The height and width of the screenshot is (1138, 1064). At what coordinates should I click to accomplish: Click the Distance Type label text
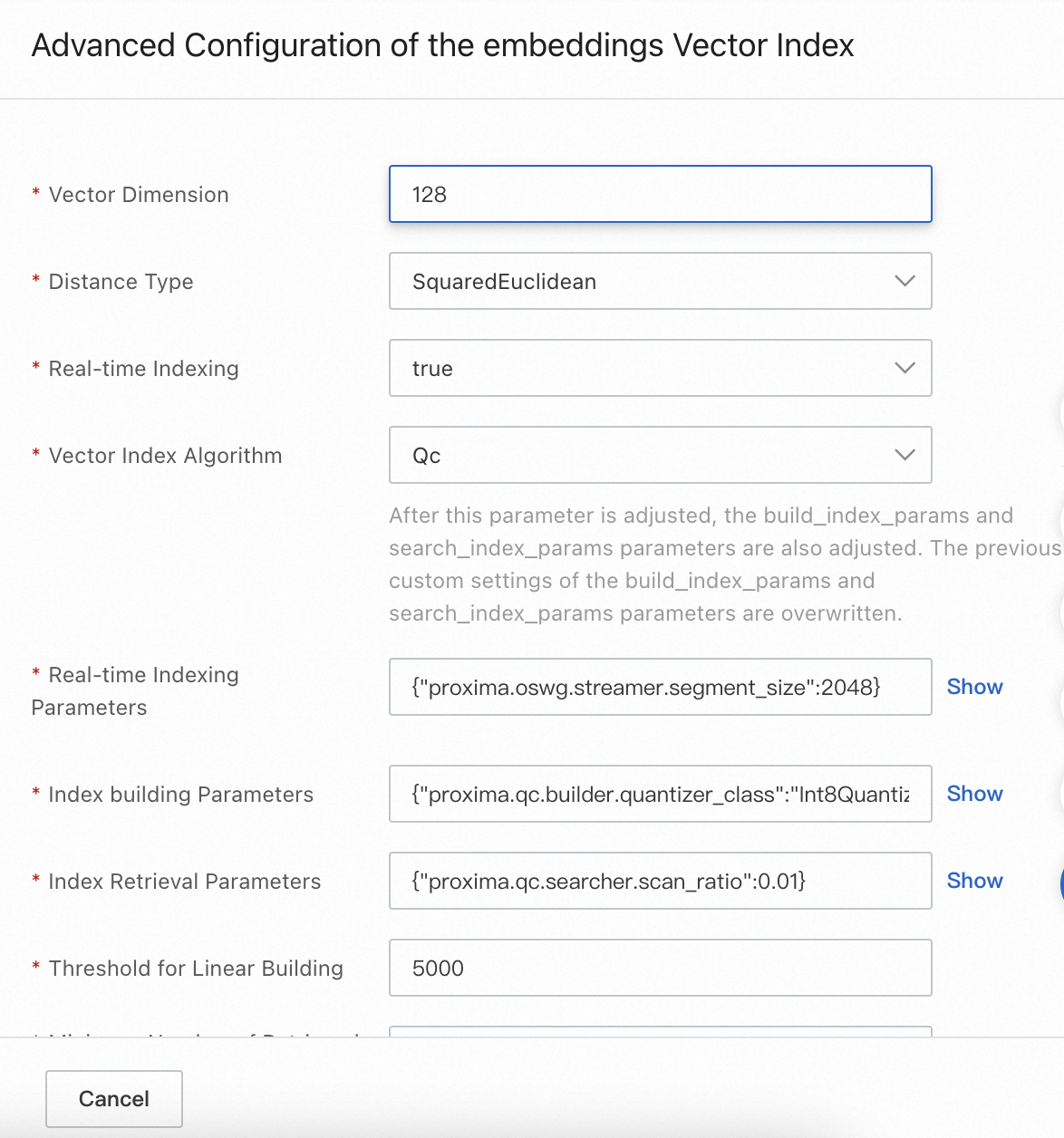click(x=121, y=282)
